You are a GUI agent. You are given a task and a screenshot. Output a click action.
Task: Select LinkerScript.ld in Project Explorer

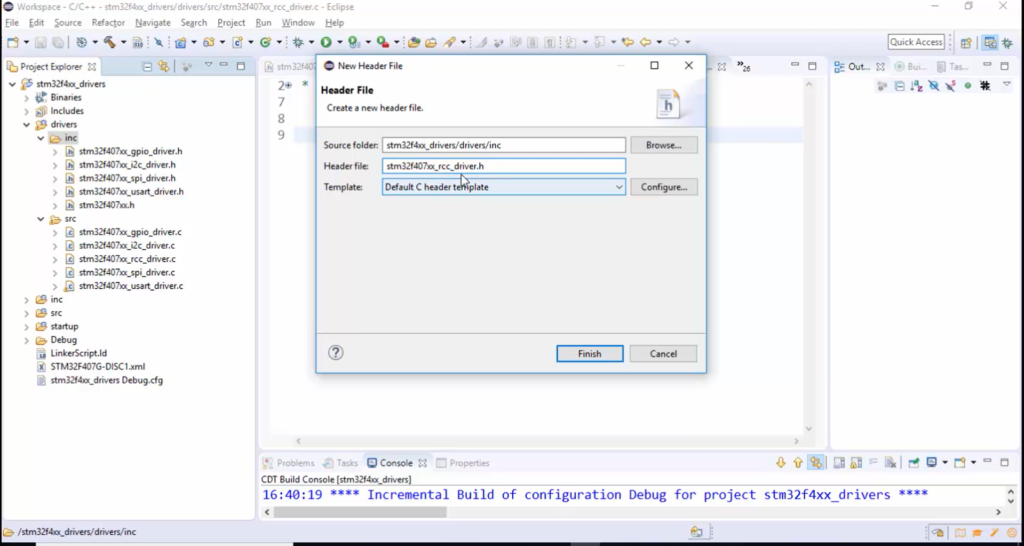78,353
